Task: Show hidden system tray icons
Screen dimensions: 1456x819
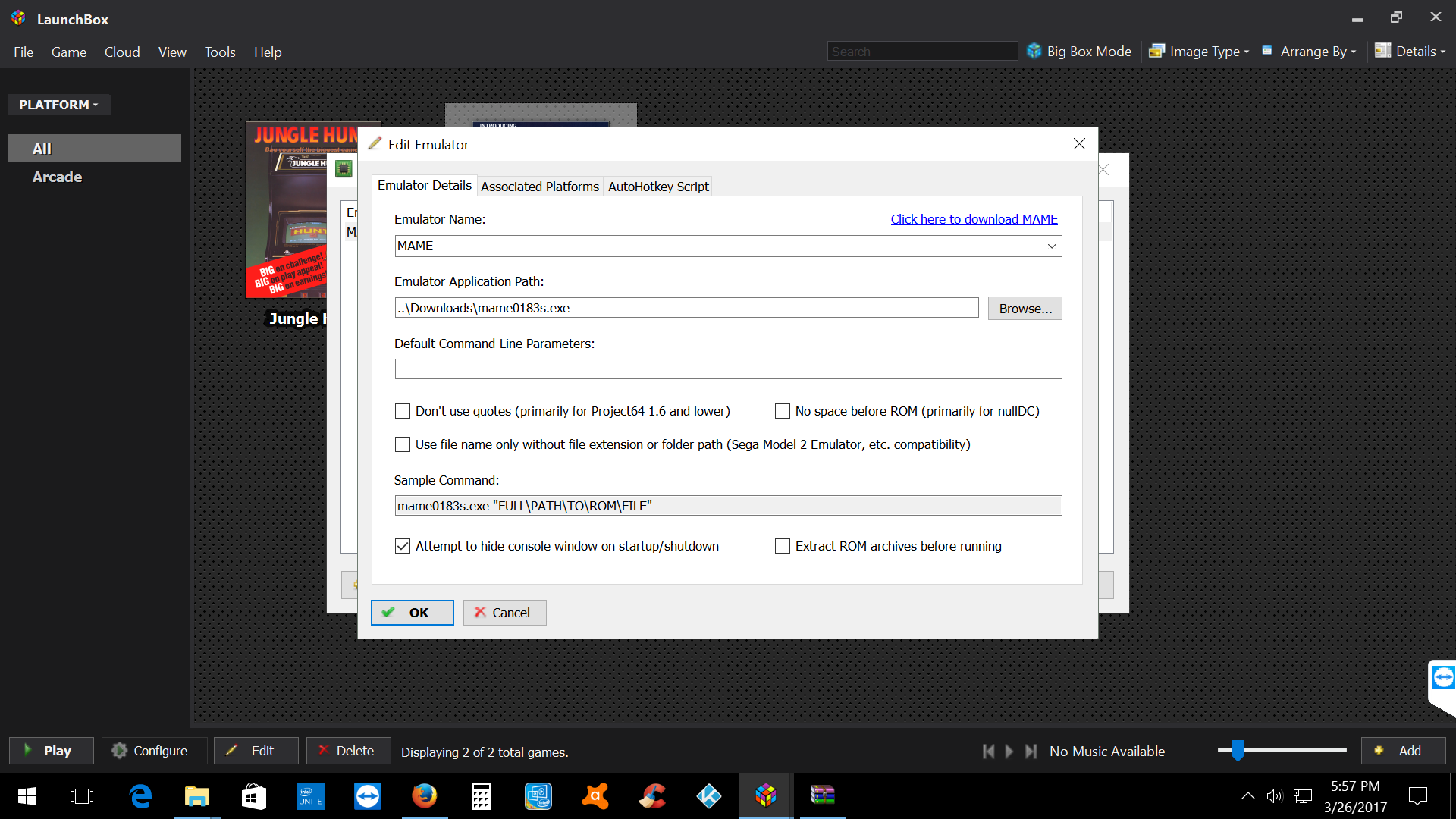Action: [x=1247, y=796]
